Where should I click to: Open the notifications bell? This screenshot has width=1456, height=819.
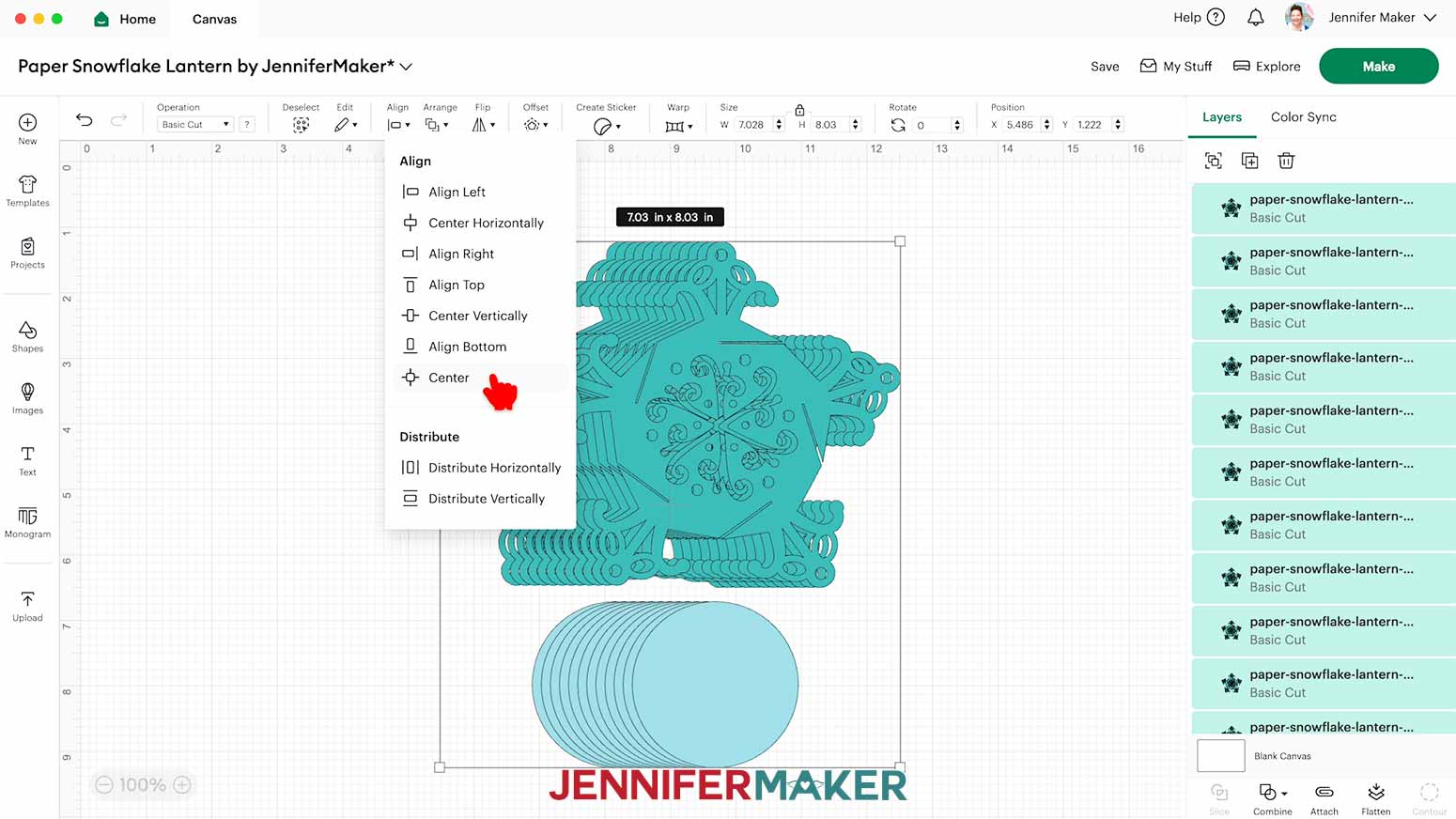click(x=1255, y=17)
